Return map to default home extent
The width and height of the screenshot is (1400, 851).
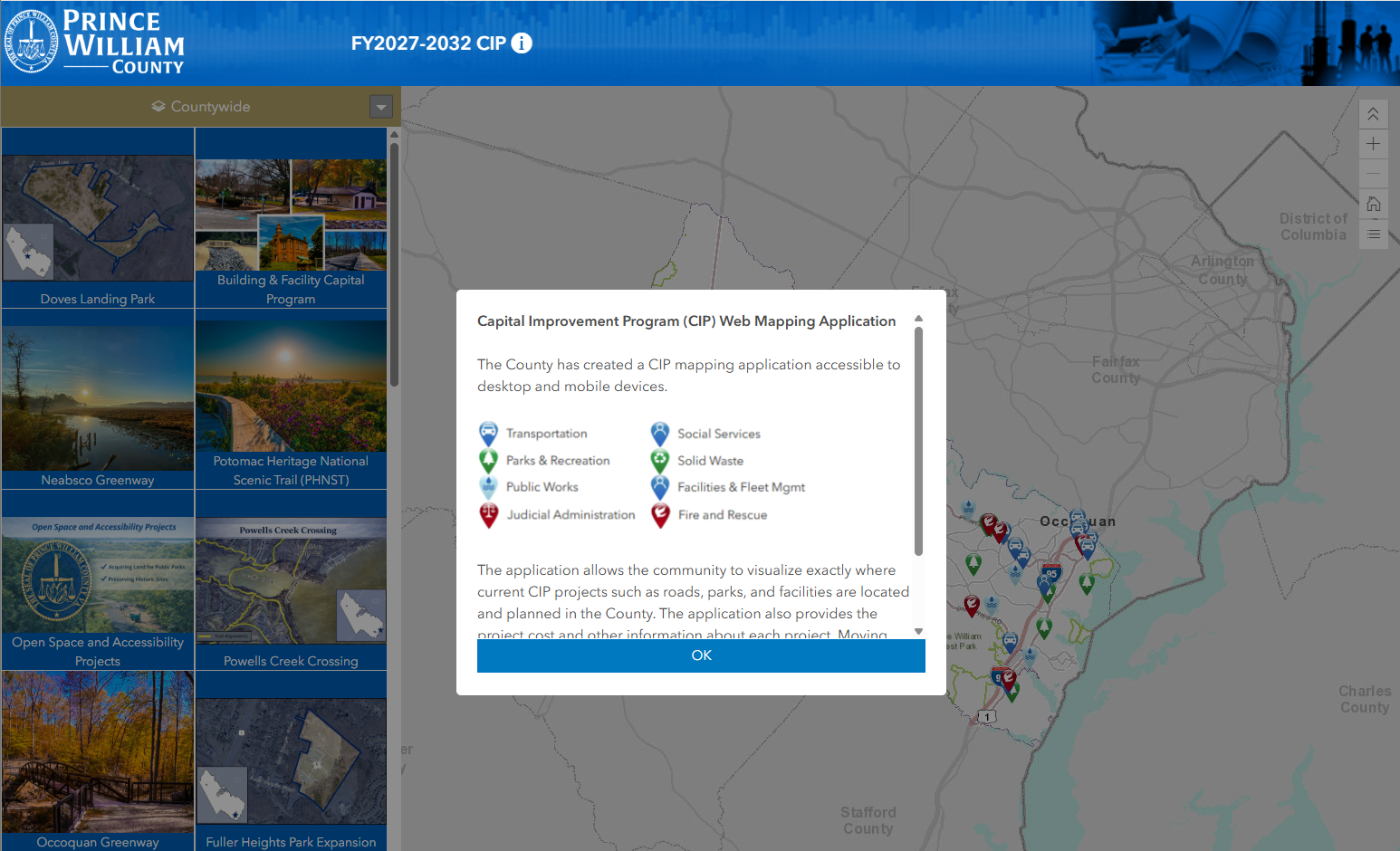pos(1373,204)
